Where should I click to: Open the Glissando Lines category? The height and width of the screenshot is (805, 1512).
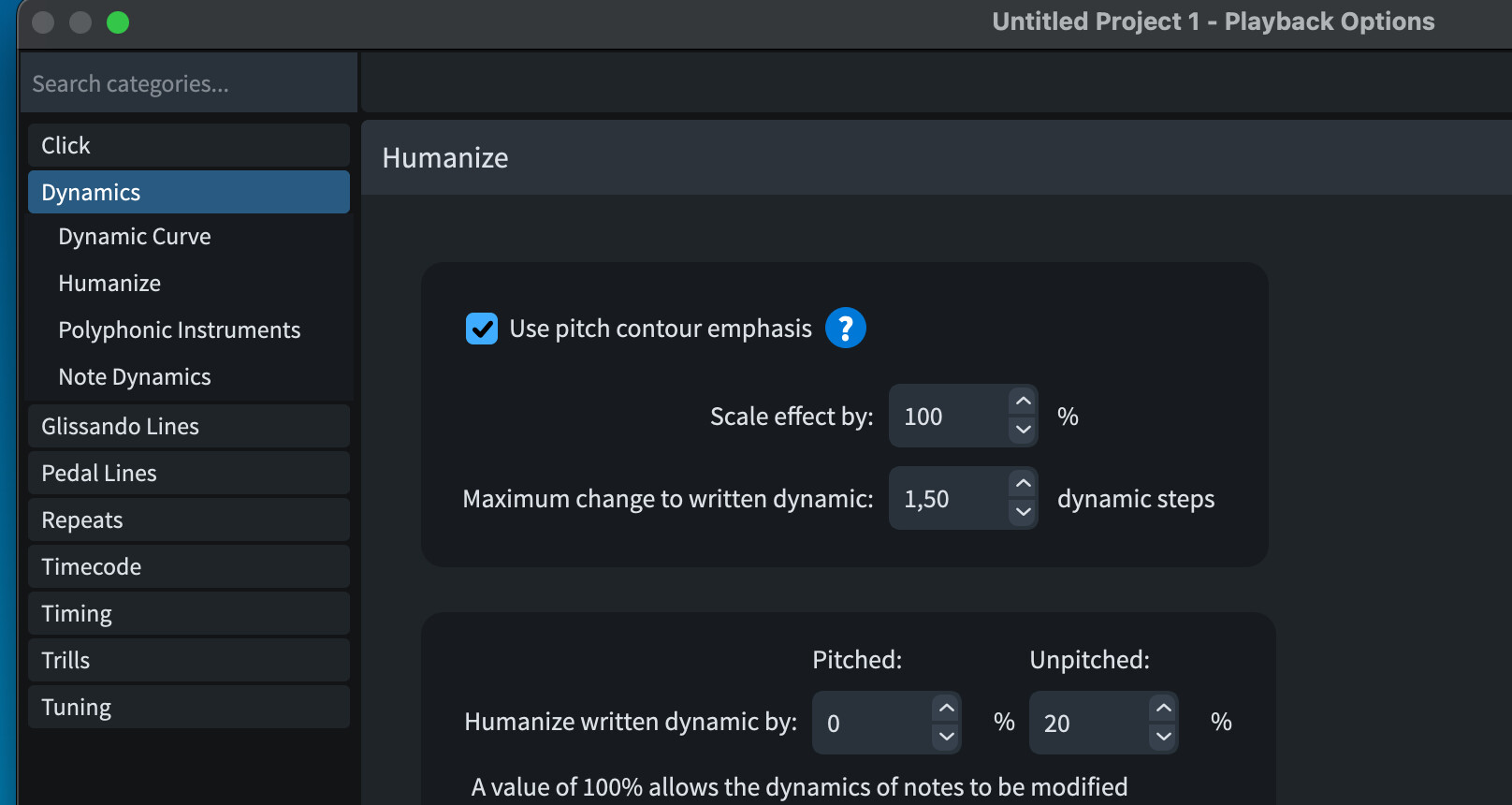coord(188,427)
